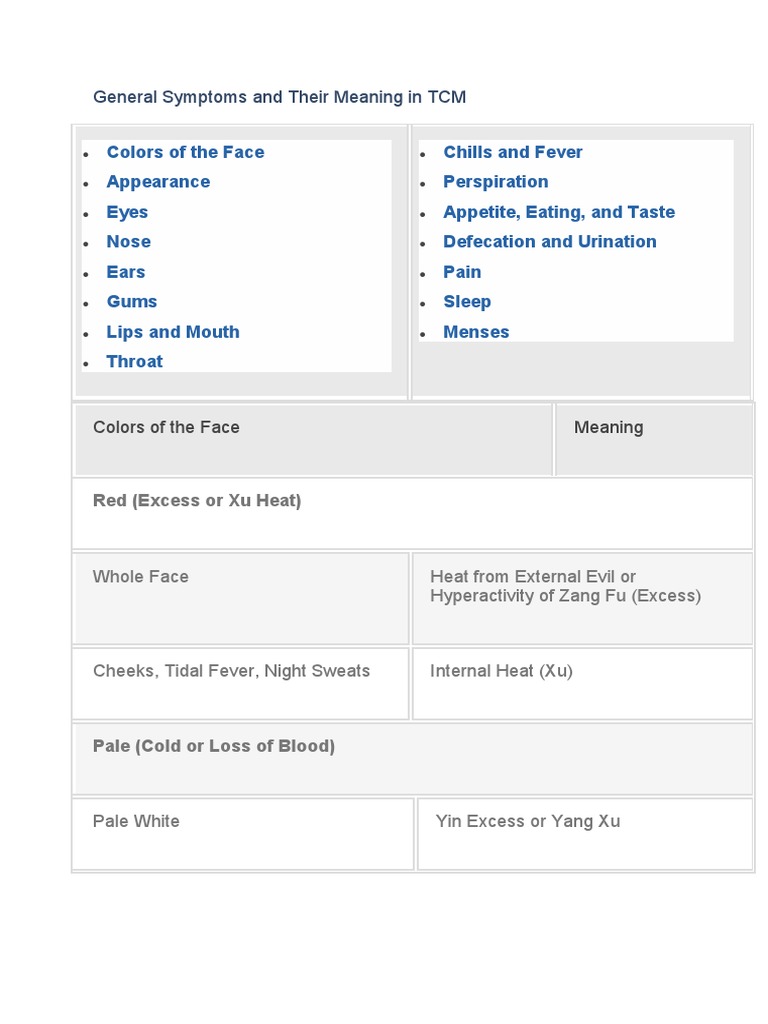Click the Perspiration link
768x1024 pixels.
495,182
